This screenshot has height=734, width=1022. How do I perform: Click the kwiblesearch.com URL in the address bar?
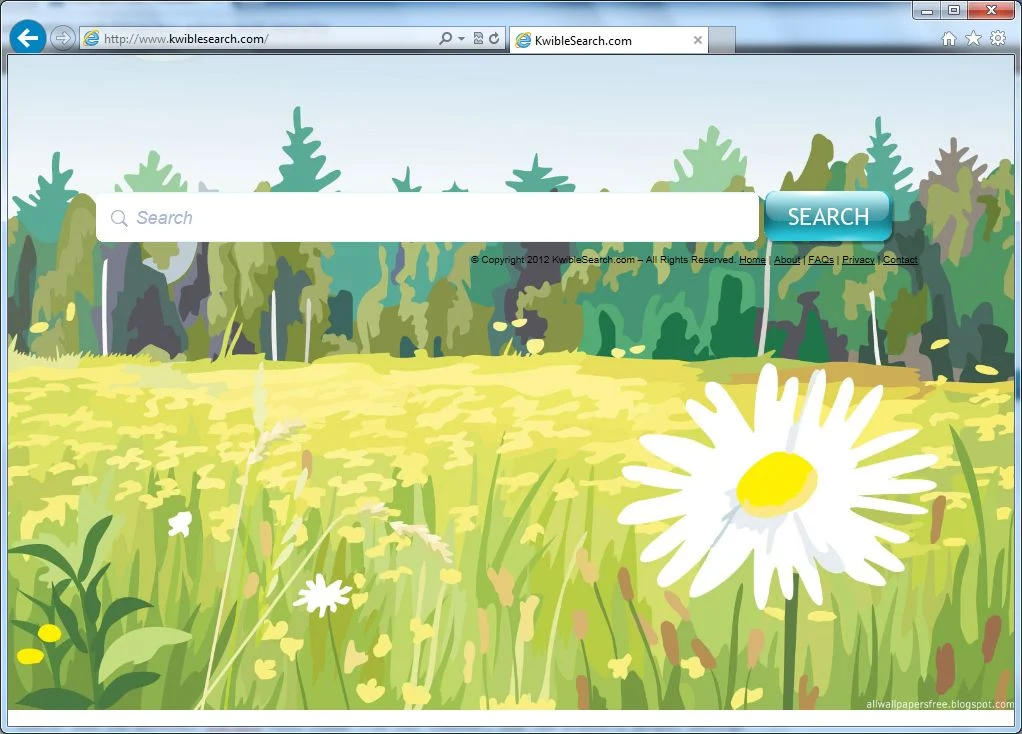tap(186, 39)
